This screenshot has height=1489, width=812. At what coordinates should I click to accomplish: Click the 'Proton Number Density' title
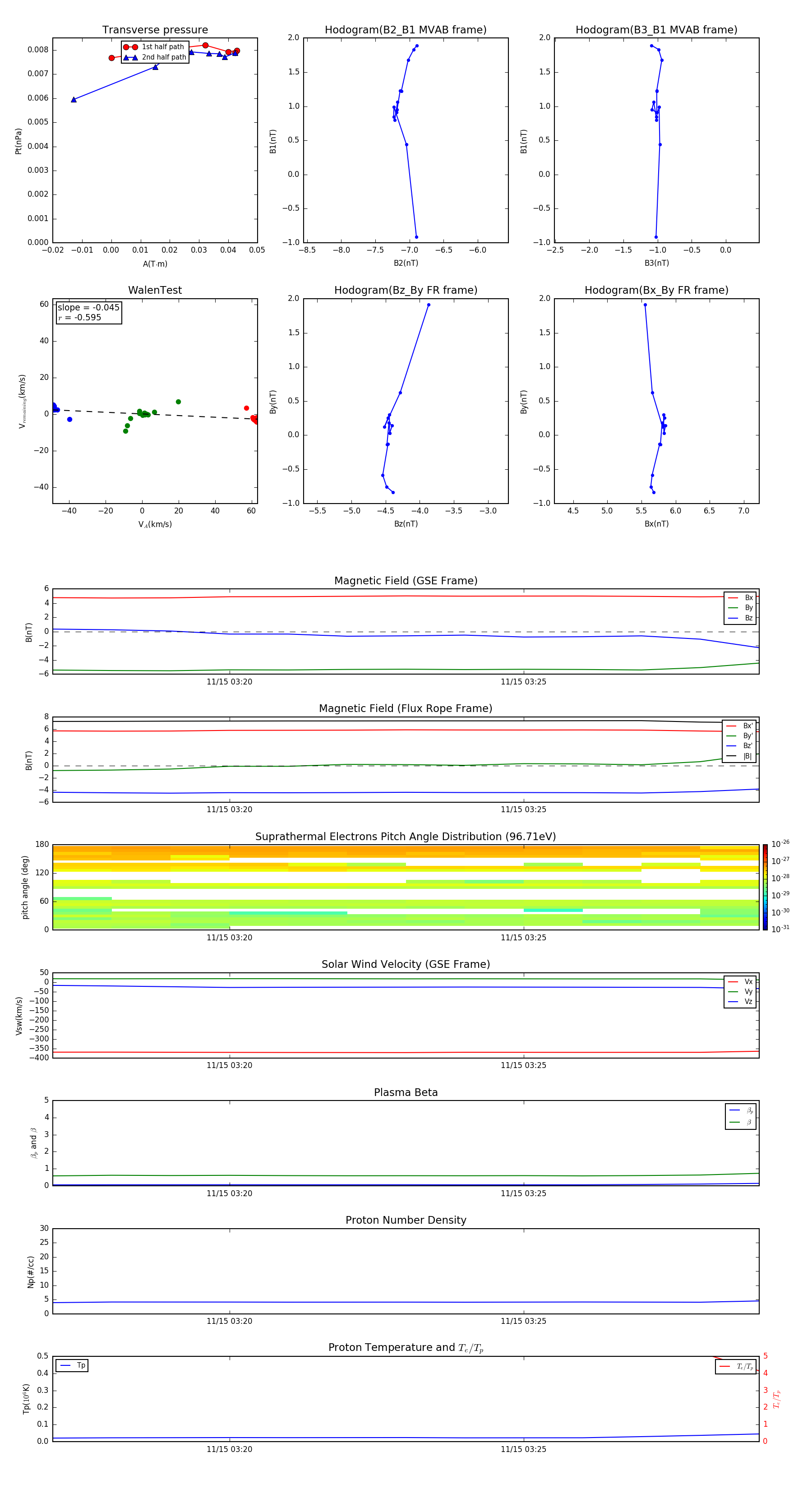pyautogui.click(x=406, y=1220)
